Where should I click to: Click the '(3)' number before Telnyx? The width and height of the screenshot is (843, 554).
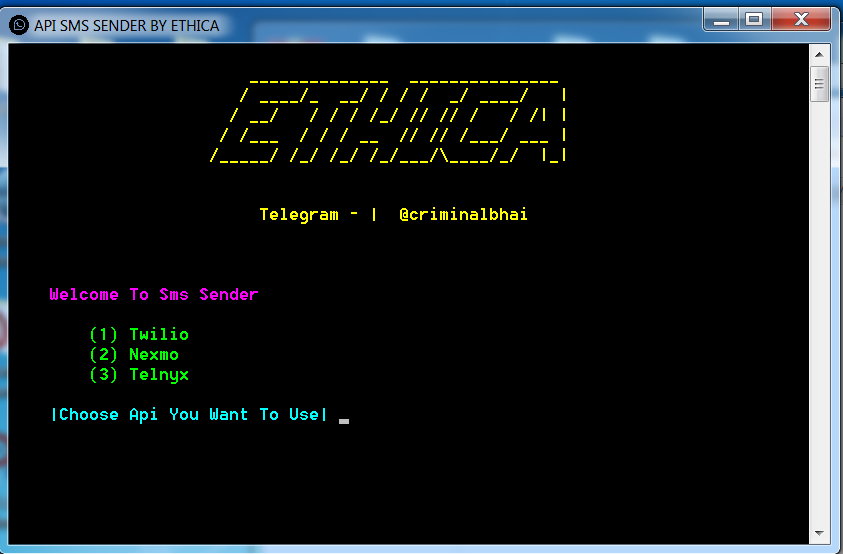(x=104, y=375)
